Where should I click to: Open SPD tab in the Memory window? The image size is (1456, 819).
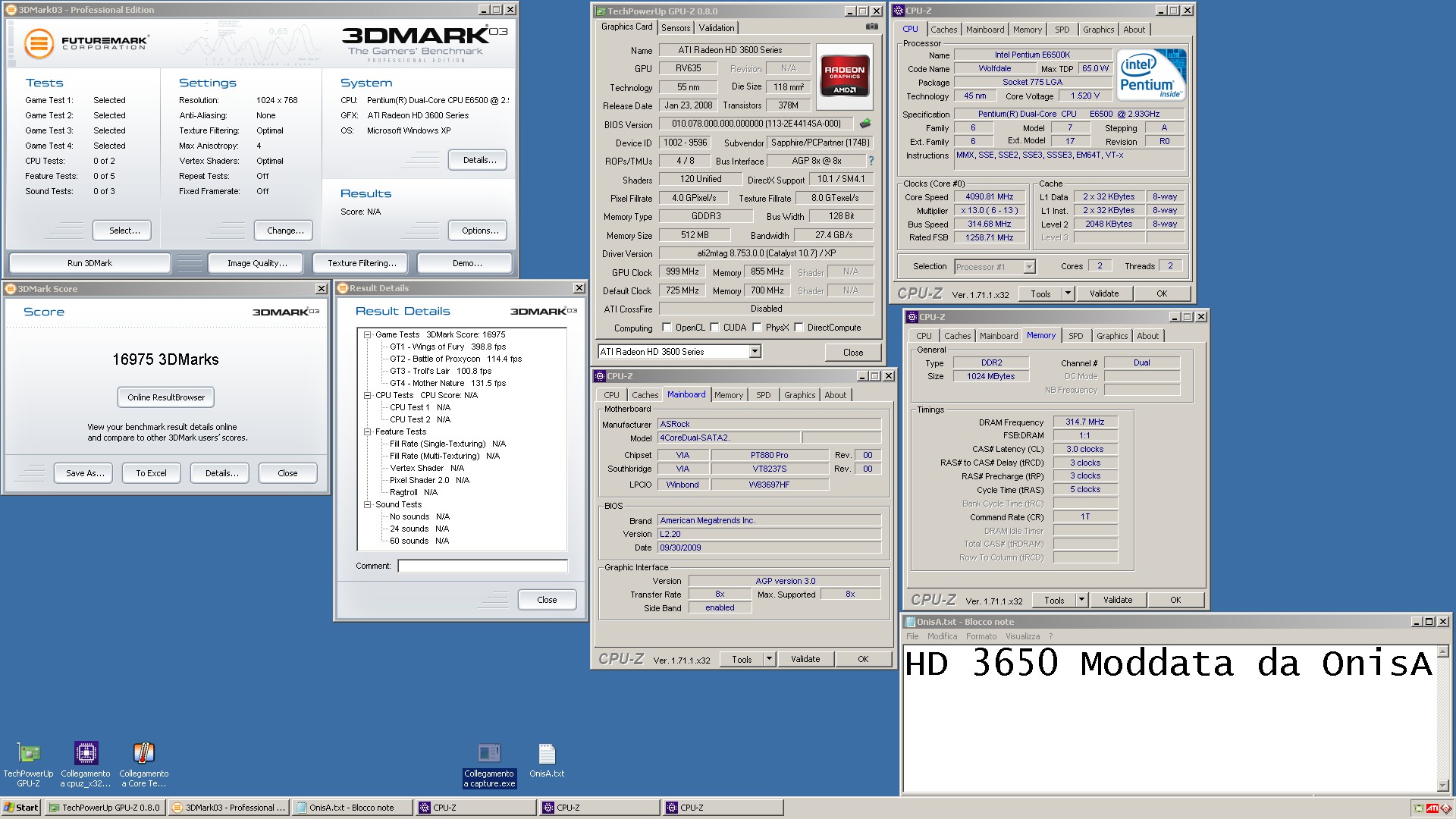pos(1076,336)
